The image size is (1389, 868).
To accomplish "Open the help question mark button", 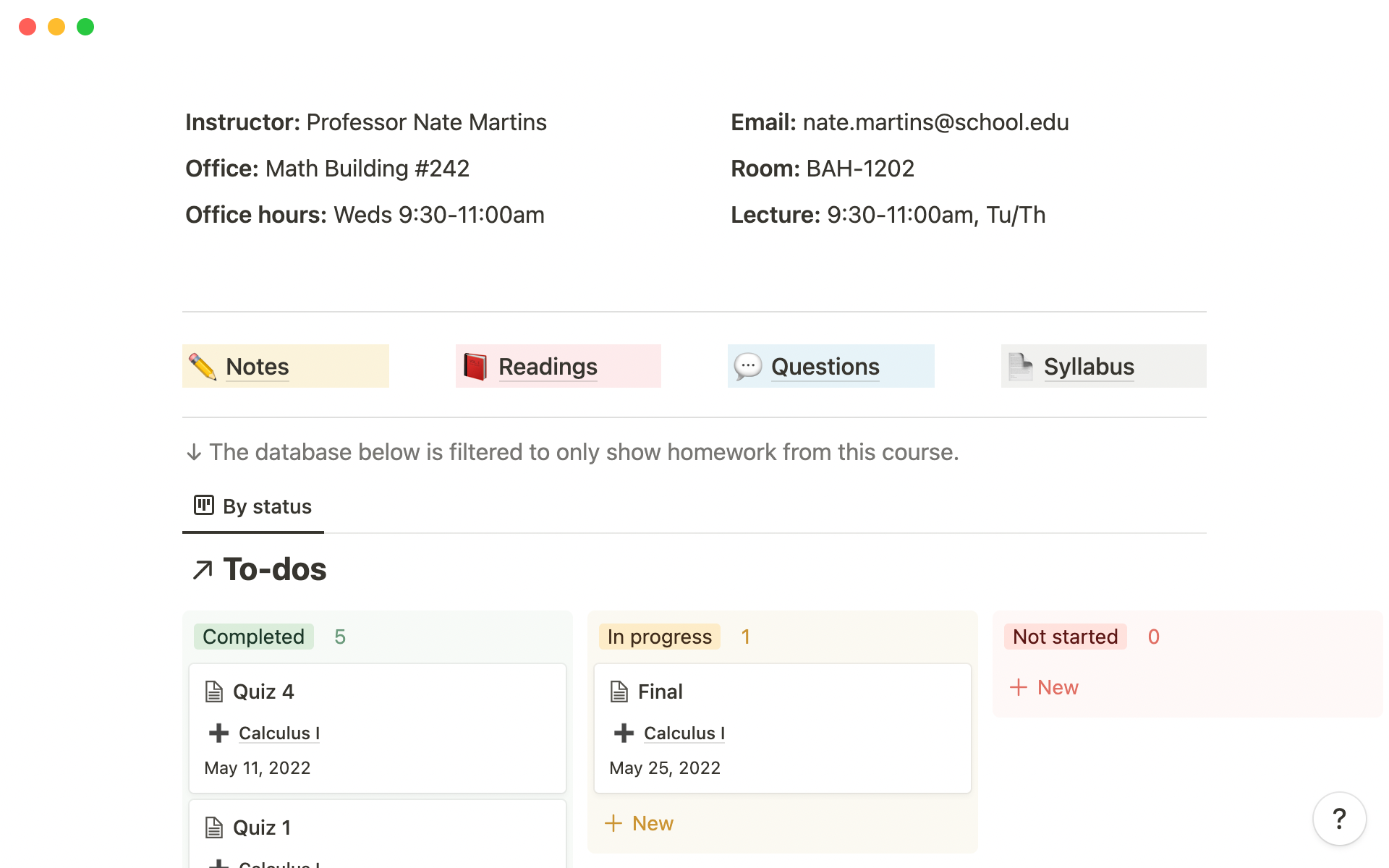I will point(1339,819).
